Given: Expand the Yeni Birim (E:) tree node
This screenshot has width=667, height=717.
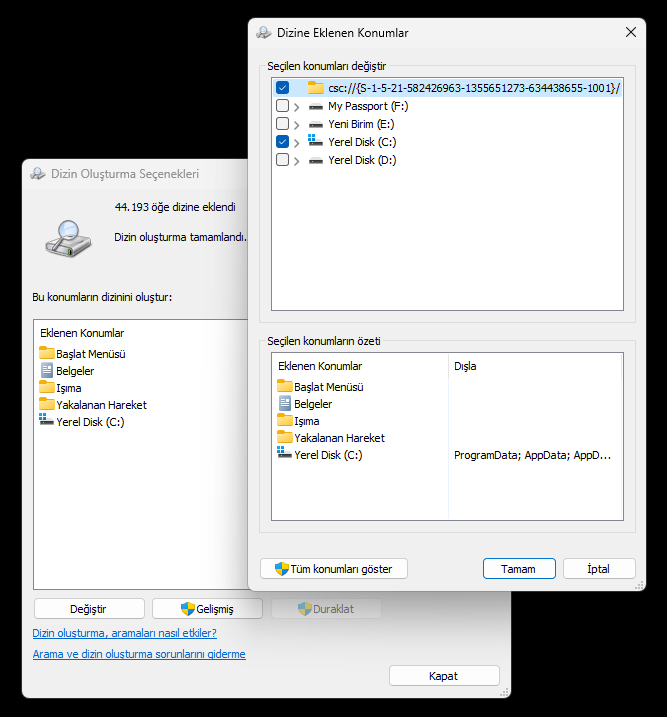Looking at the screenshot, I should coord(297,125).
